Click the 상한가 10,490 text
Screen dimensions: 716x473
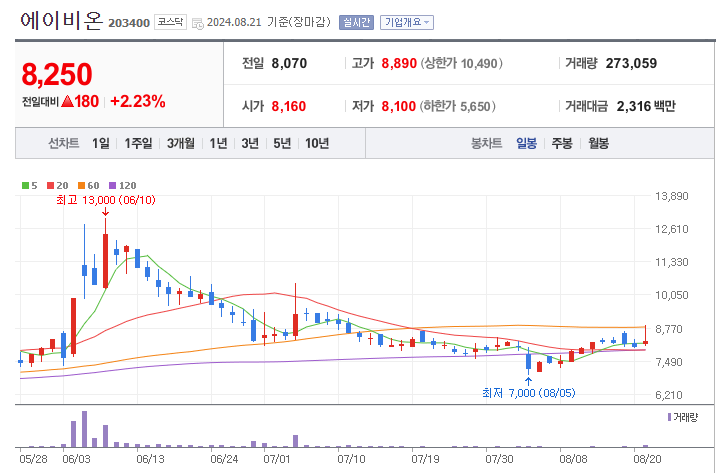(461, 63)
